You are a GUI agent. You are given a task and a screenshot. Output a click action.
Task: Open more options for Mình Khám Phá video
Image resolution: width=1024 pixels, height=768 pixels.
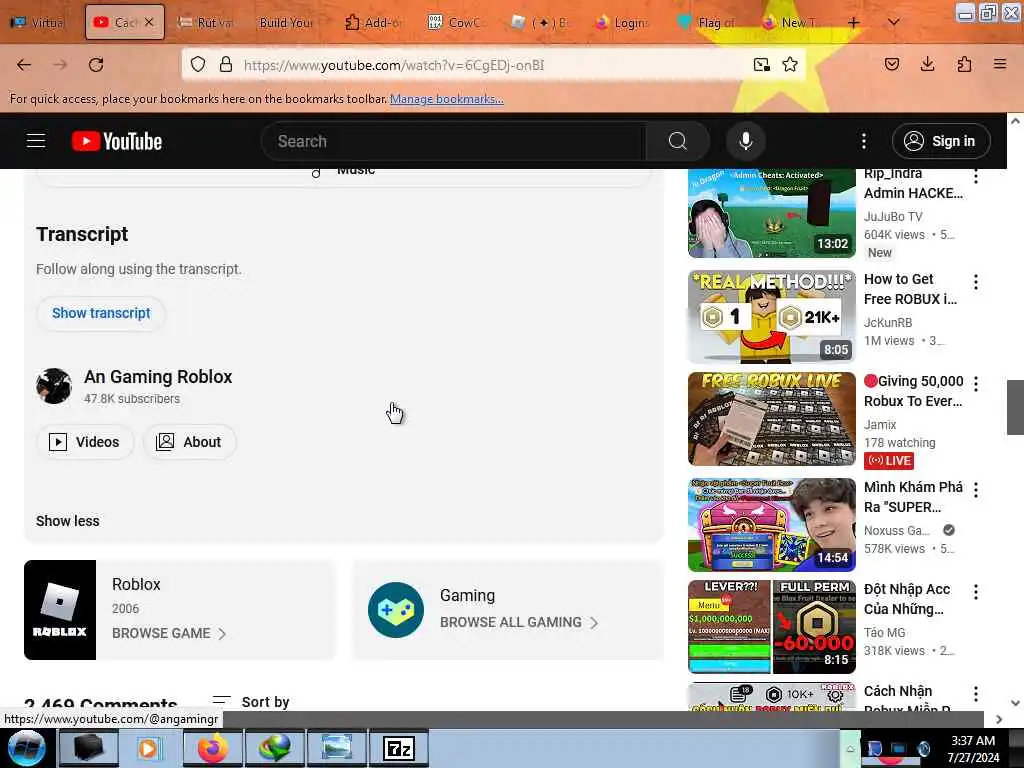click(x=976, y=490)
